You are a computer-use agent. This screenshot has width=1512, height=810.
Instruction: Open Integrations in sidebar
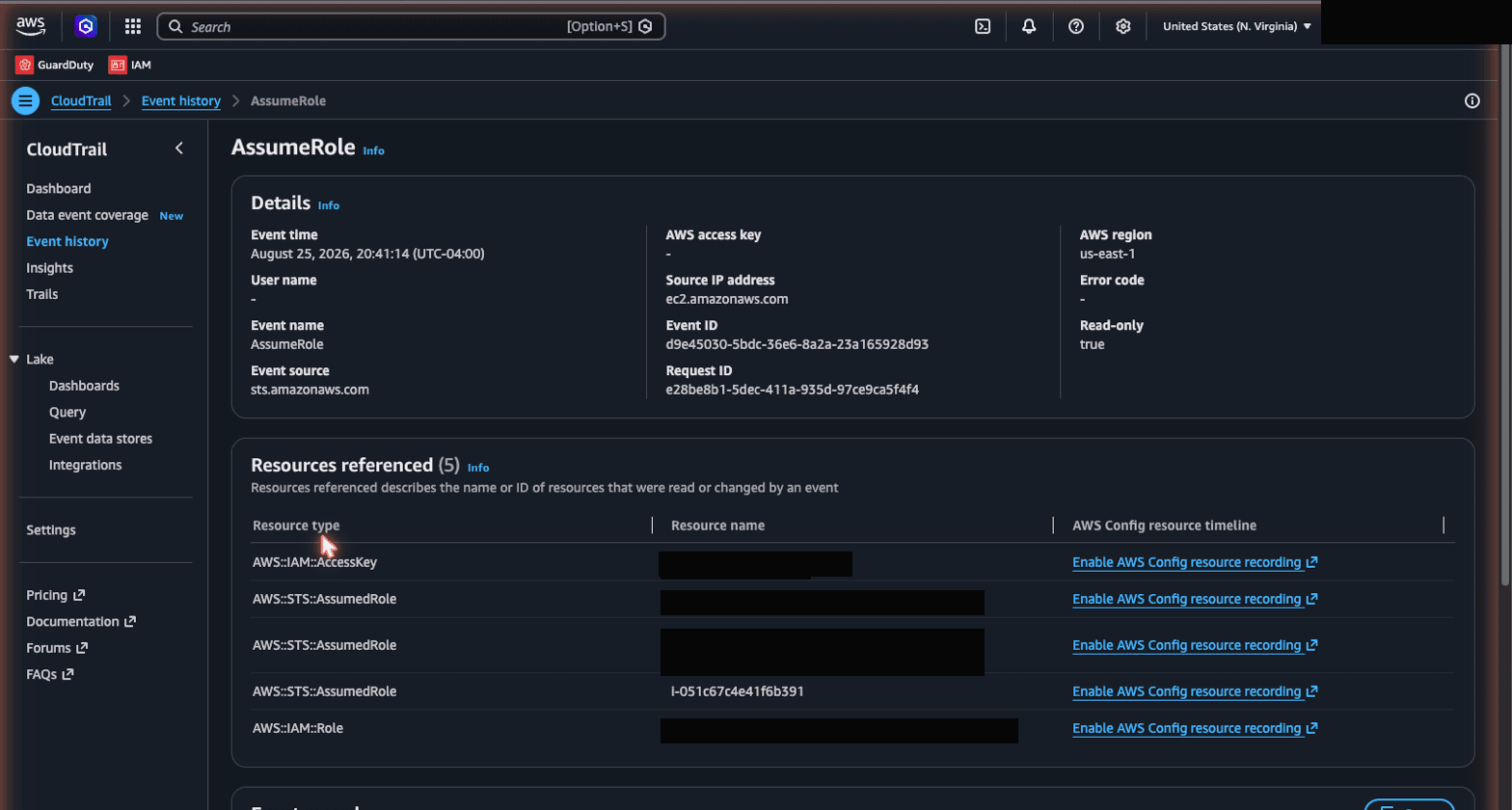85,465
